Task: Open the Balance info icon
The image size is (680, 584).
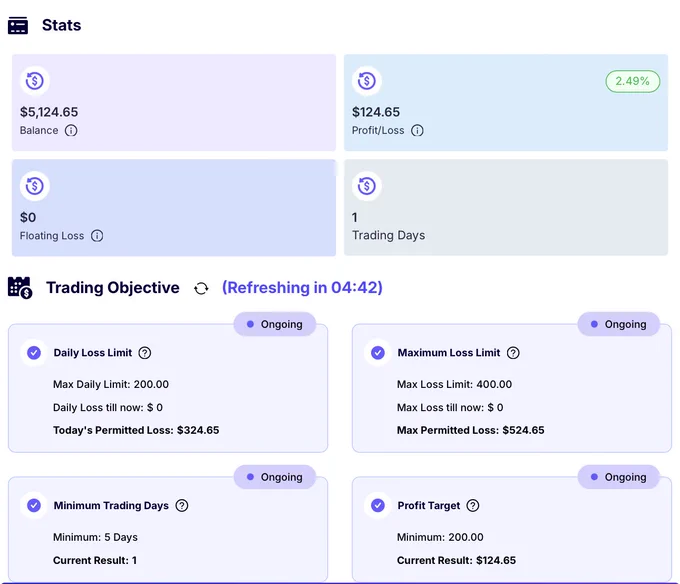Action: click(x=71, y=131)
